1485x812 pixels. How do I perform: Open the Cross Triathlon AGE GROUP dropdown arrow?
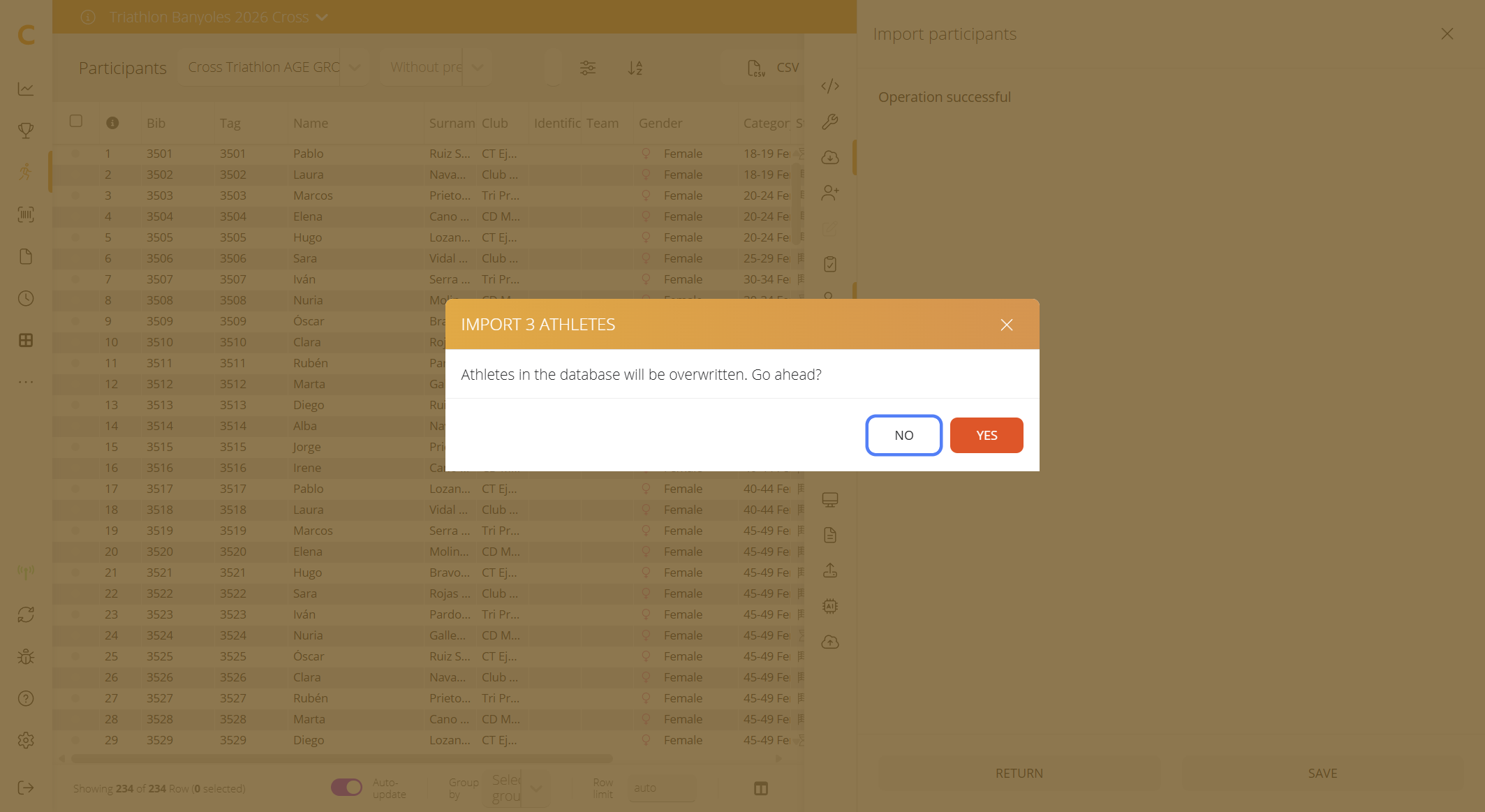pyautogui.click(x=355, y=67)
